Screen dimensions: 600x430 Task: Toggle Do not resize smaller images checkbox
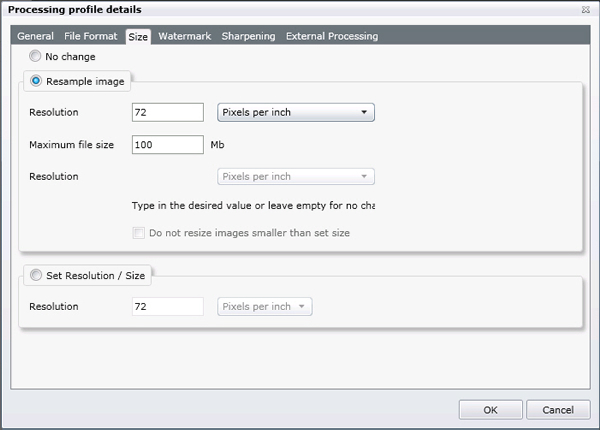point(139,233)
